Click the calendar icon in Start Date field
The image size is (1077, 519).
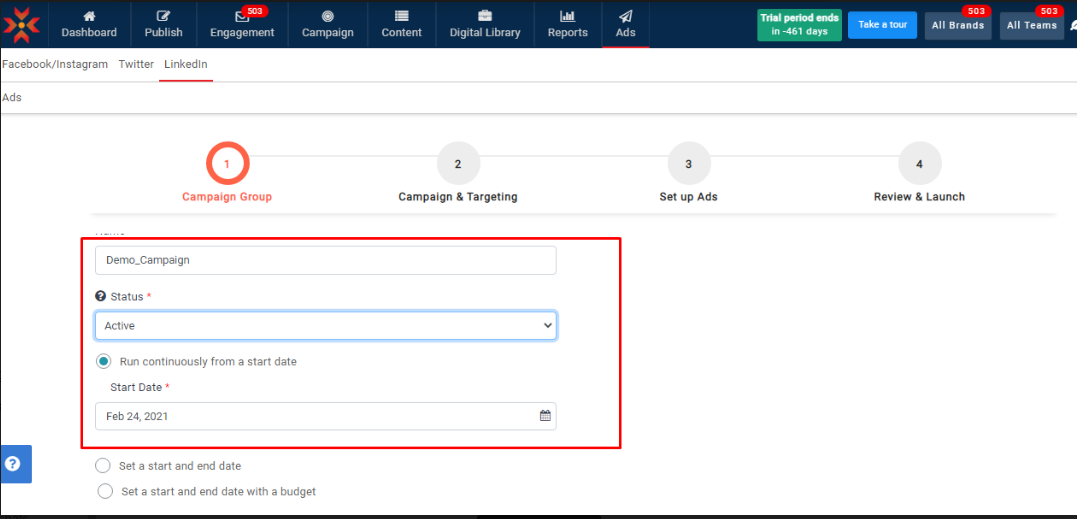point(545,416)
